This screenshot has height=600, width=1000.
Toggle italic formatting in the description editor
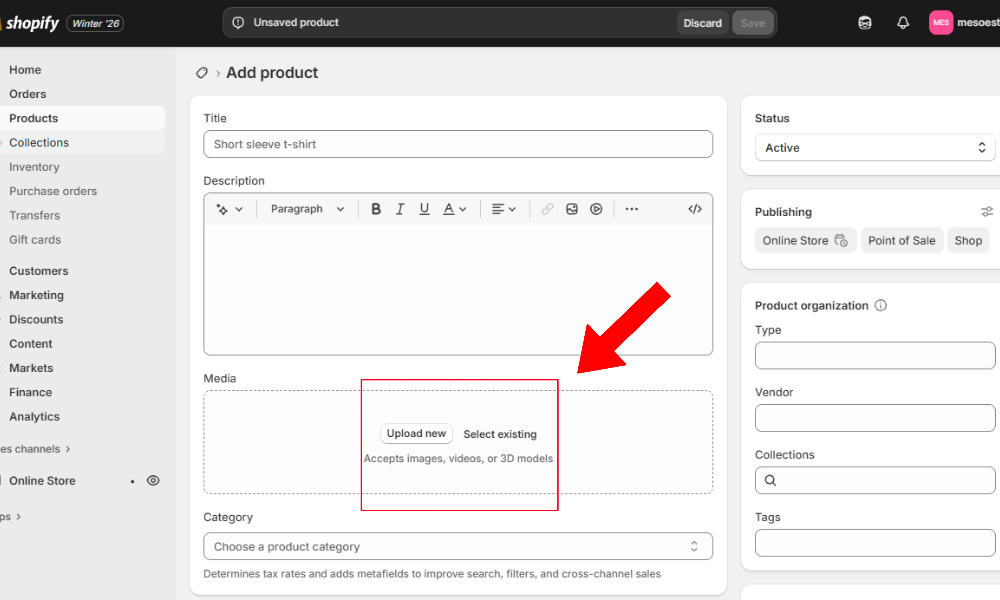pos(400,209)
